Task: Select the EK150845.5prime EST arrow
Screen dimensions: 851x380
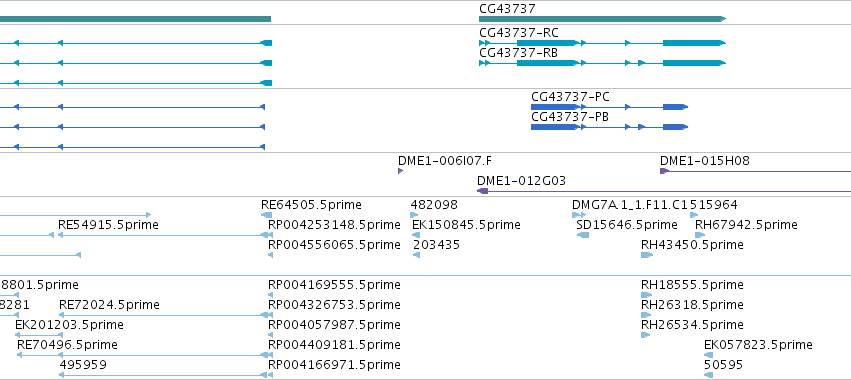Action: (416, 235)
